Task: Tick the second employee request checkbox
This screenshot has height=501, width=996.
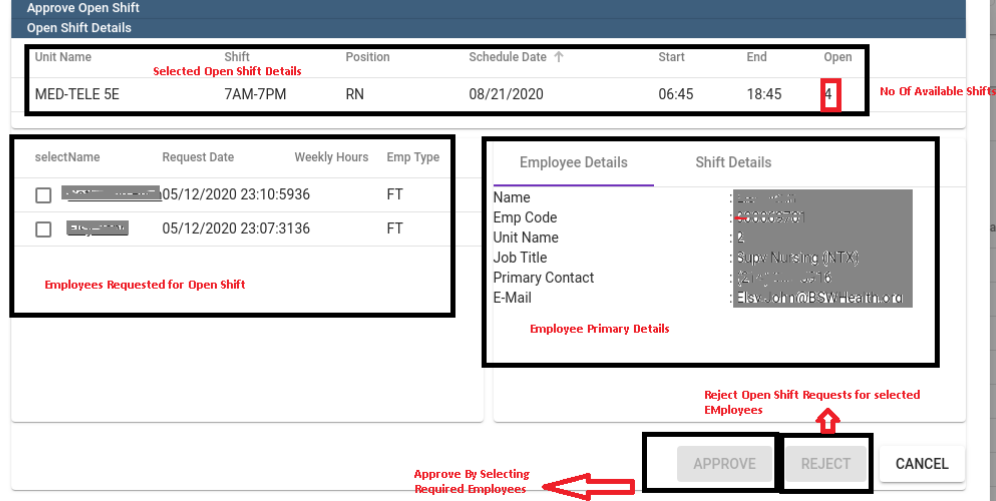Action: [x=43, y=229]
